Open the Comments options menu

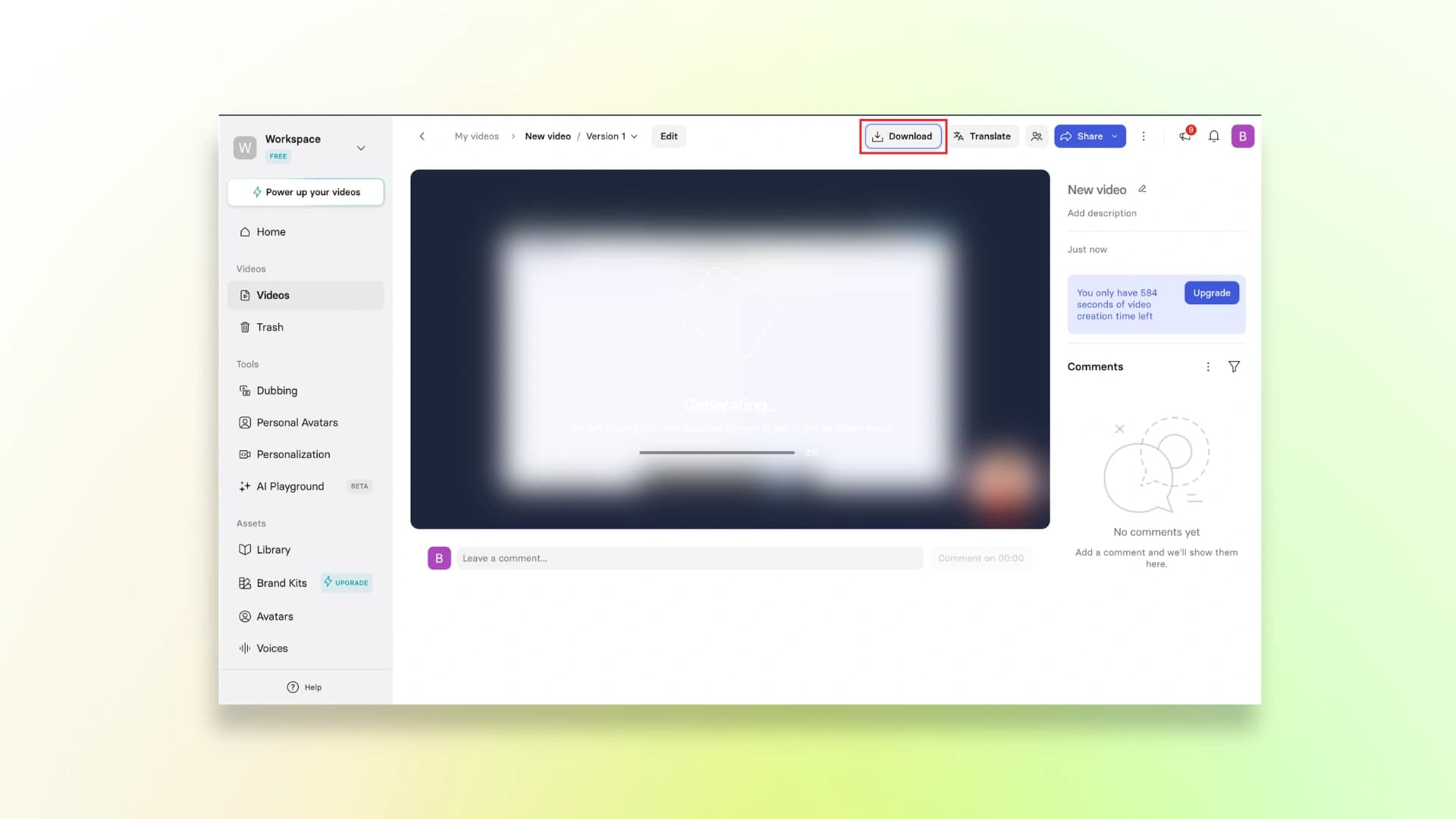[x=1208, y=367]
